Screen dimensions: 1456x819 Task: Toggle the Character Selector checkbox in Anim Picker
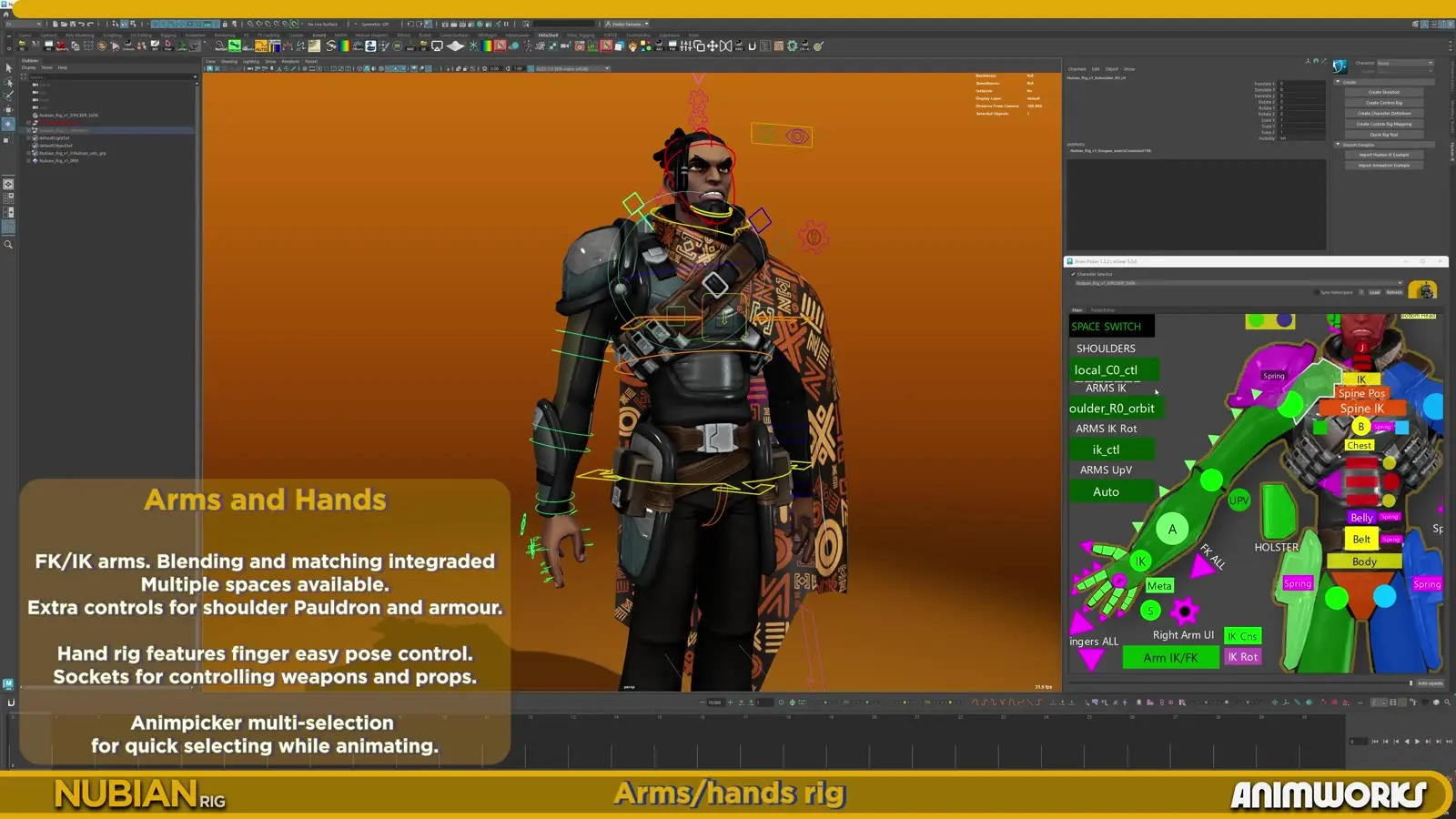[1074, 274]
